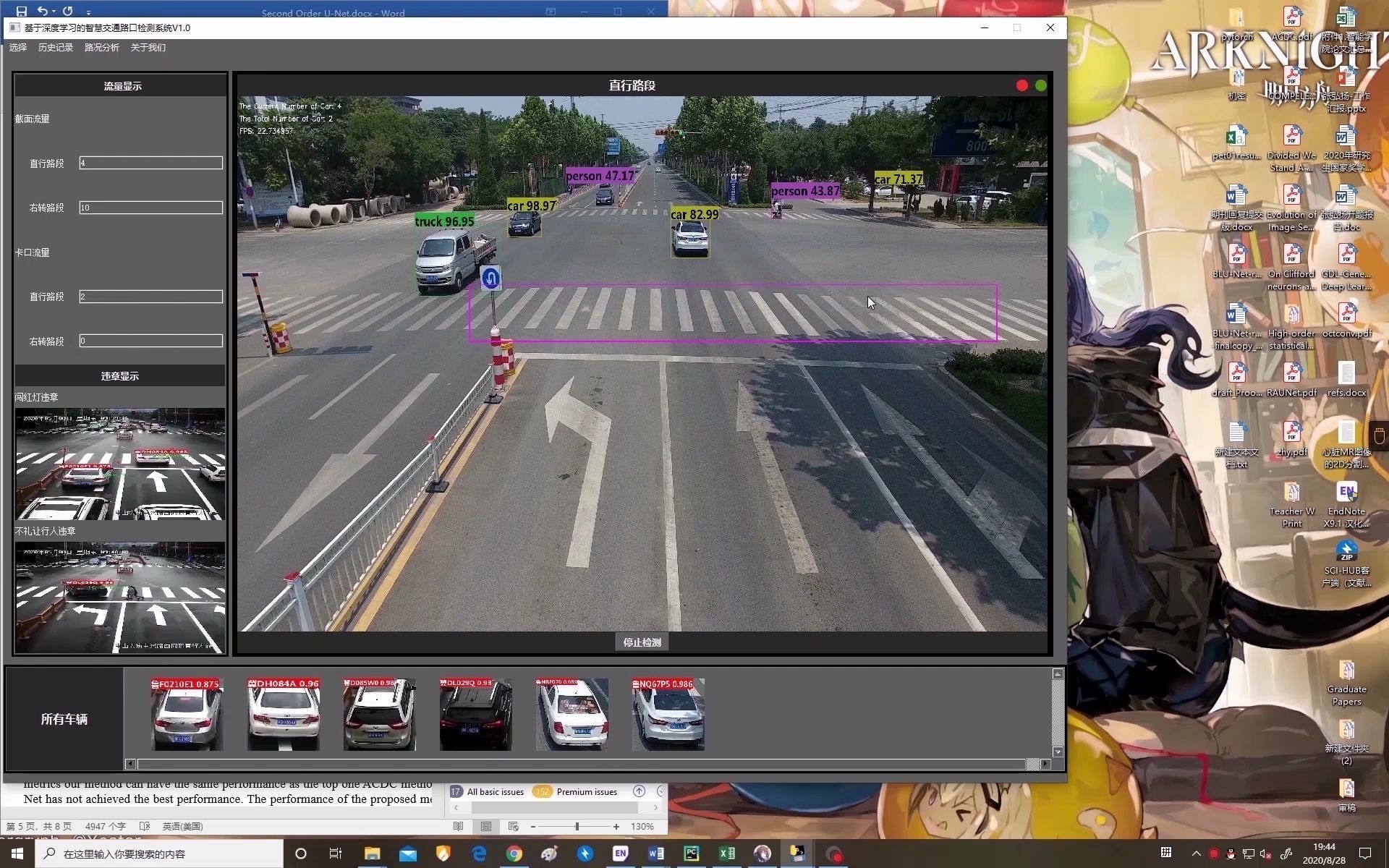The height and width of the screenshot is (868, 1389).
Task: Click the green indicator button in the video header
Action: (1041, 85)
